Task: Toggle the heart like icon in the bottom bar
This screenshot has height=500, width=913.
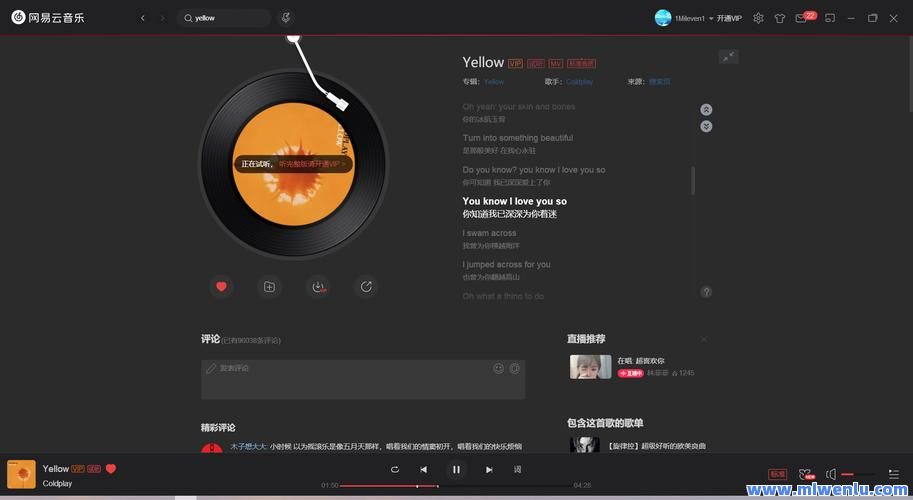Action: coord(111,469)
